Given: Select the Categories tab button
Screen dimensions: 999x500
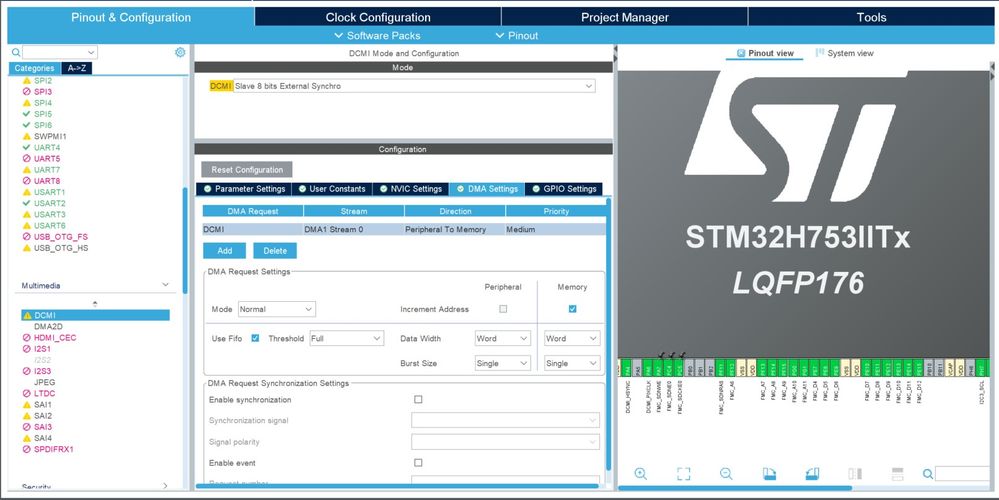Looking at the screenshot, I should (x=34, y=68).
